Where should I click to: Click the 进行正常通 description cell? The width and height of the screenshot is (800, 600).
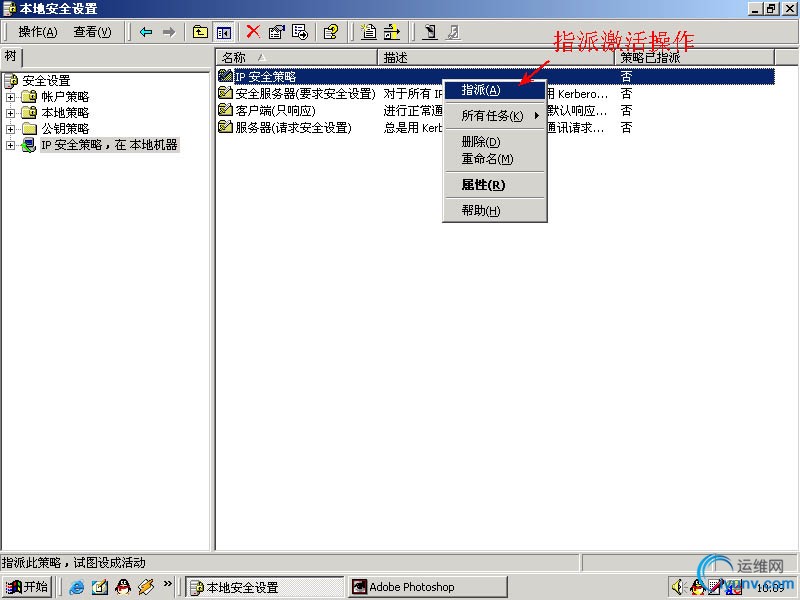tap(413, 110)
